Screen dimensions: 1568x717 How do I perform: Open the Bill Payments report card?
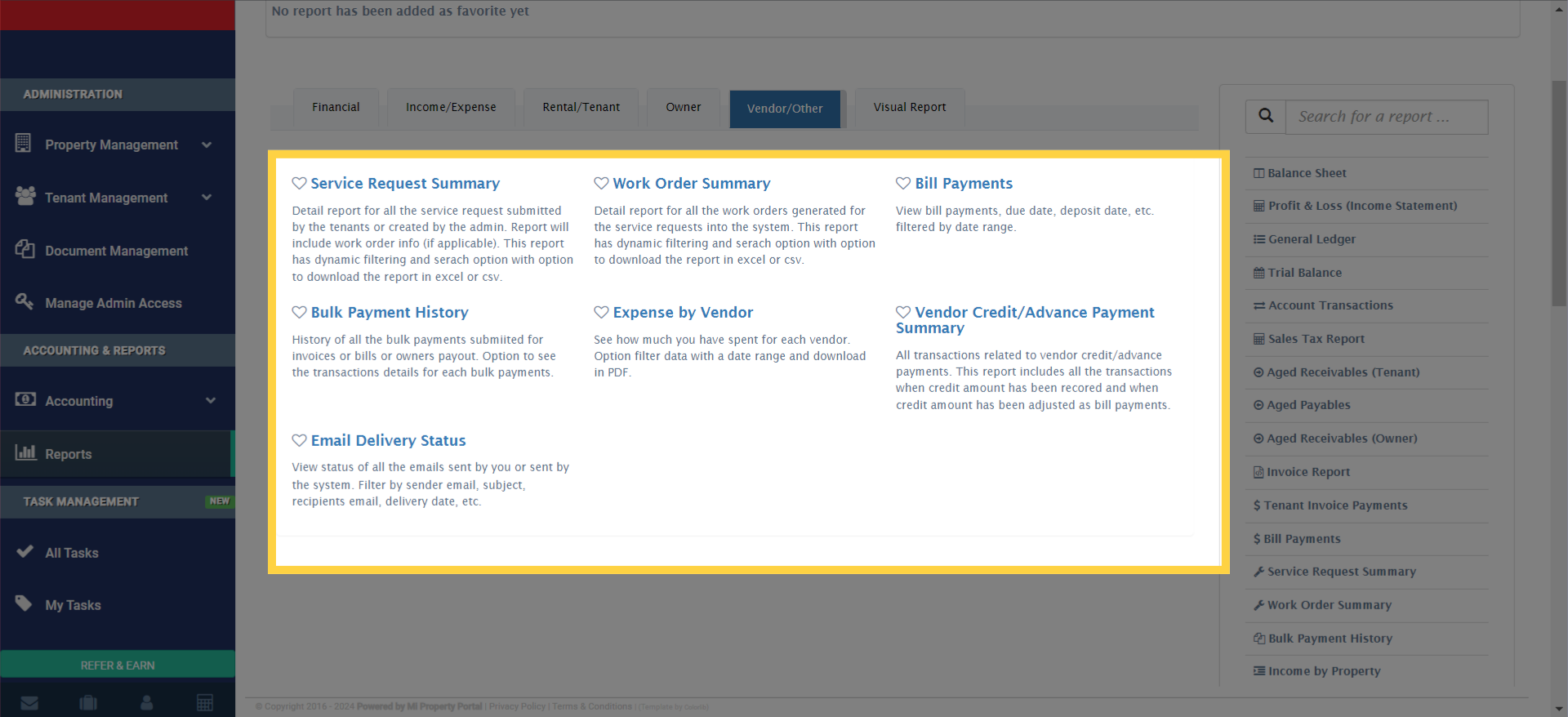[964, 184]
